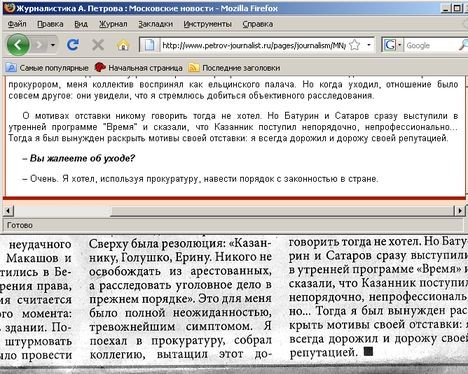468x374 pixels.
Task: Minimize the Firefox window
Action: (x=445, y=8)
